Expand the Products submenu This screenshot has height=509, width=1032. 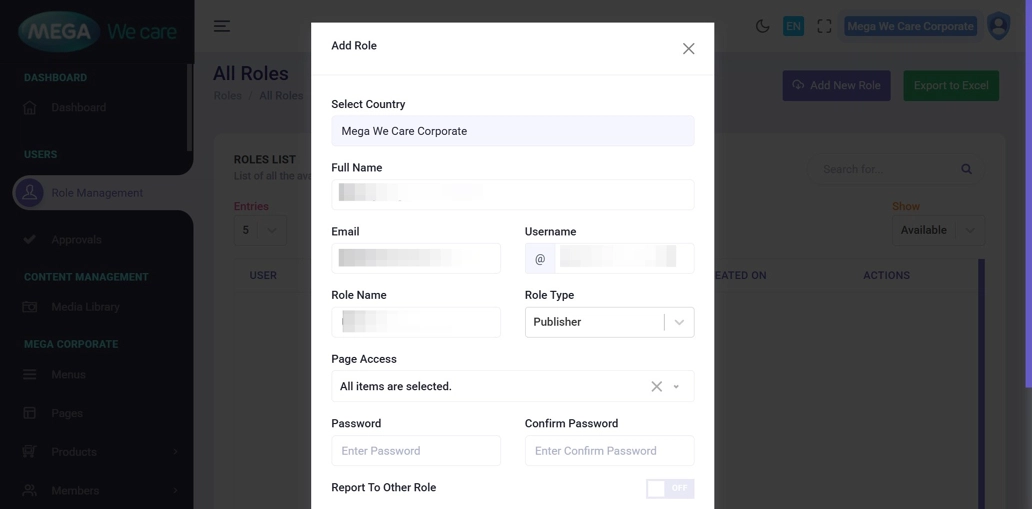point(175,452)
